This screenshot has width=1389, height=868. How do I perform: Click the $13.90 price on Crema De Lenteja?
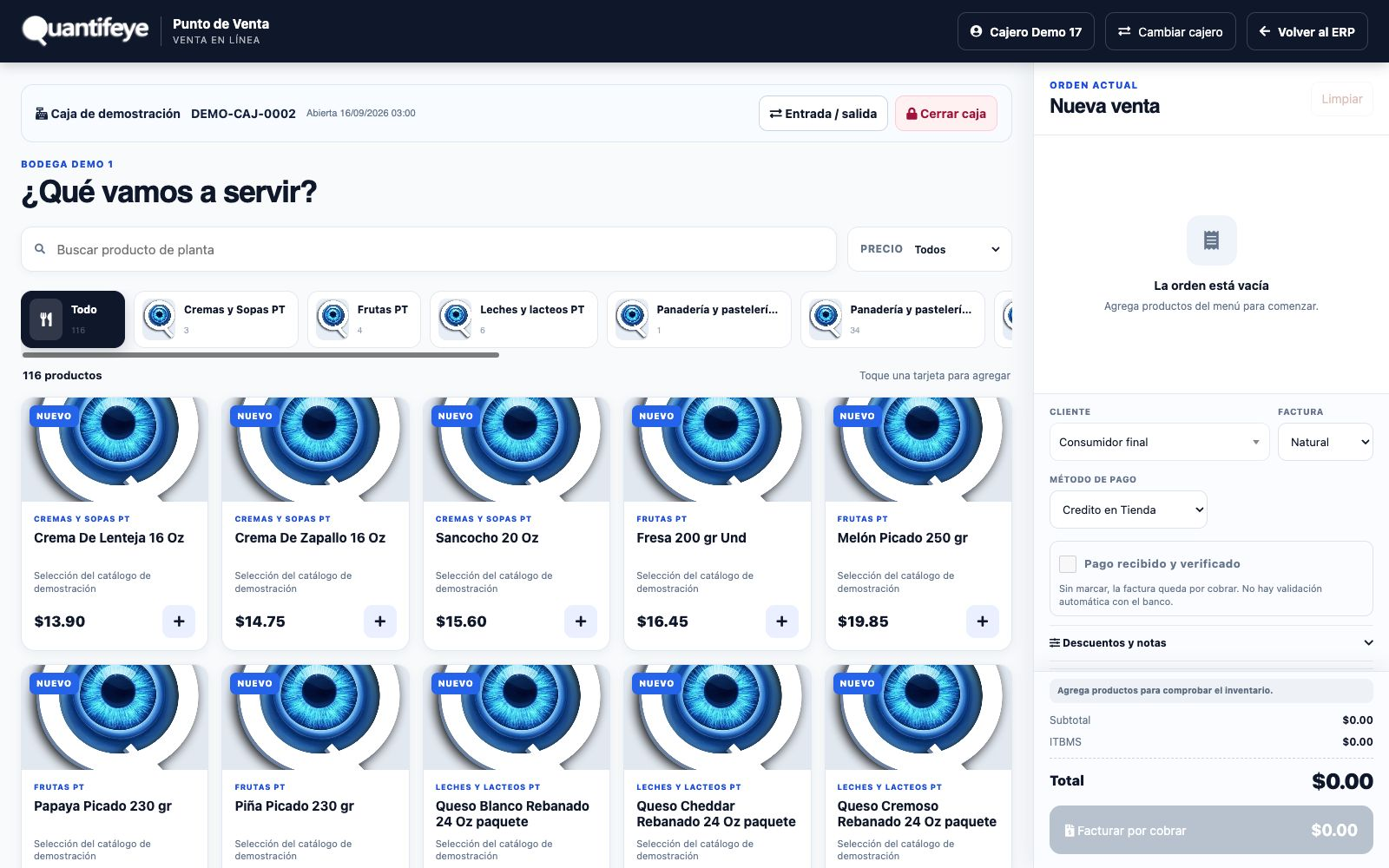[60, 621]
